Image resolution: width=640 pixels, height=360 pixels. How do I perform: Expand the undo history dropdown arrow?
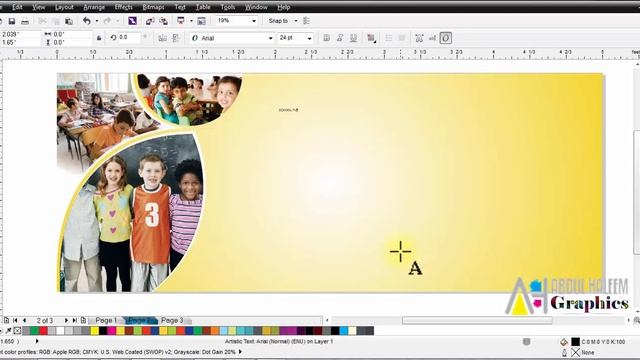coord(97,21)
